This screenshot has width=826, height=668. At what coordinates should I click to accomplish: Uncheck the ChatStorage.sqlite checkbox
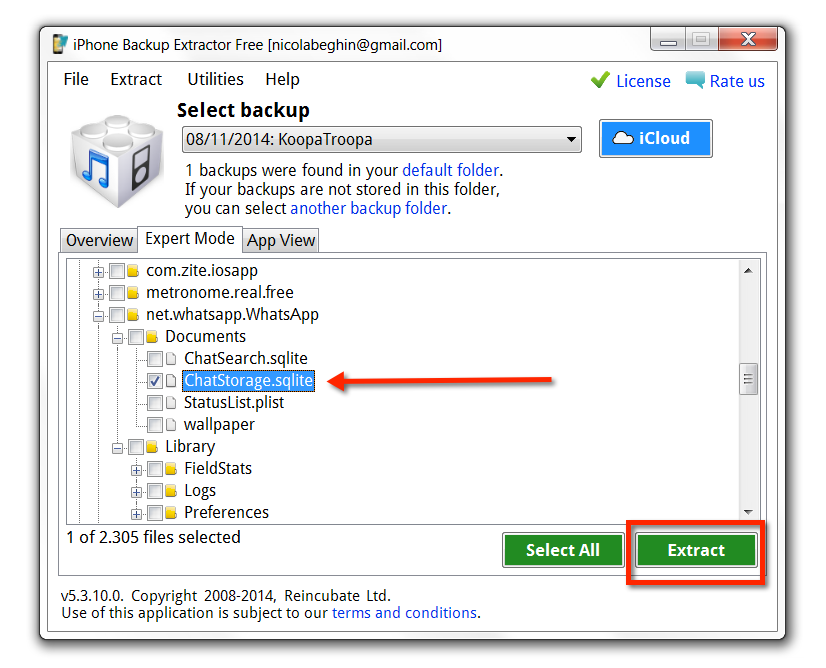pos(155,381)
